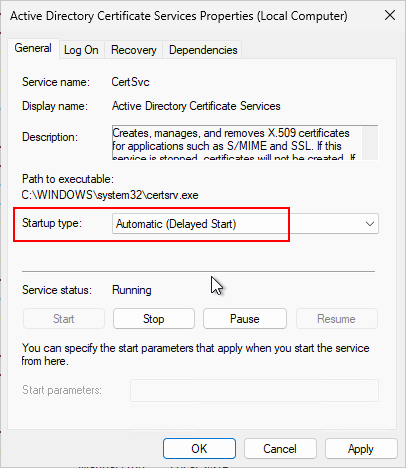Switch to the General tab
This screenshot has height=468, width=406.
33,48
